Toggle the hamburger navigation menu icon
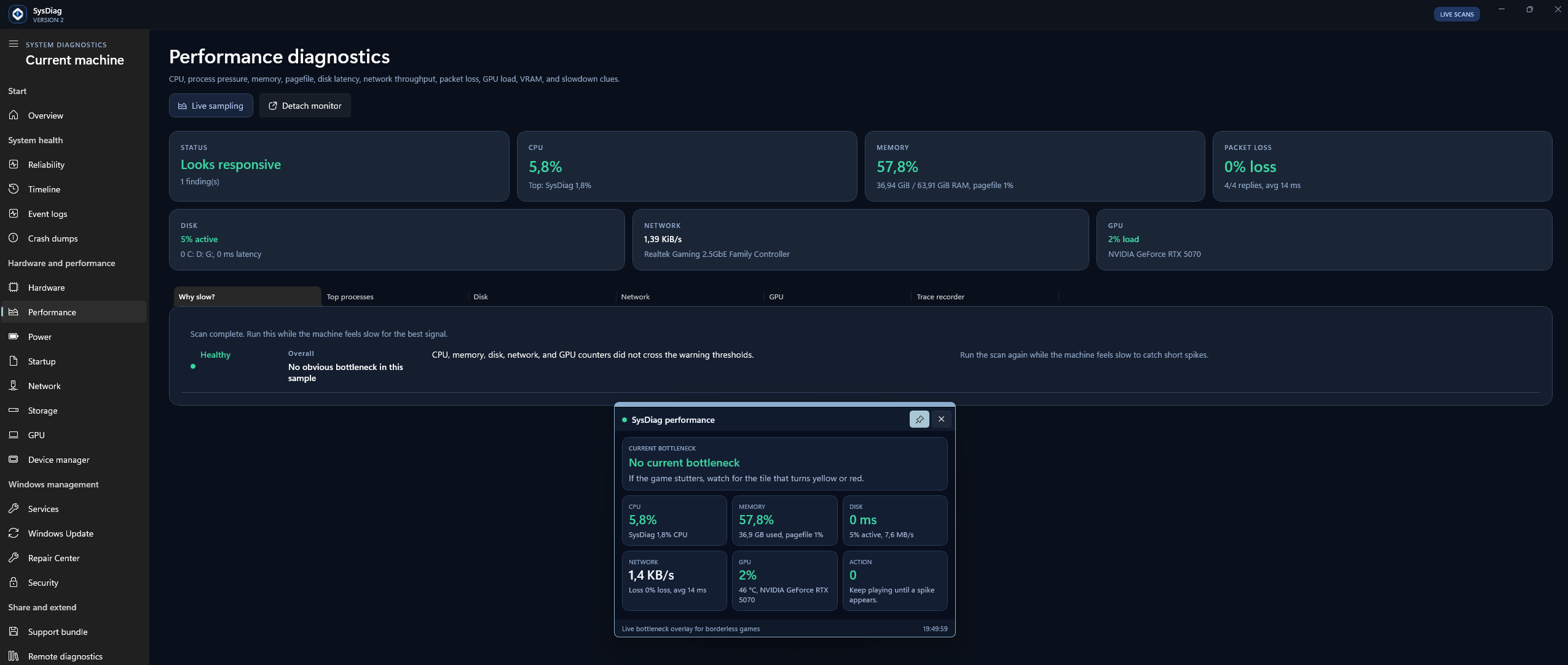 click(14, 44)
